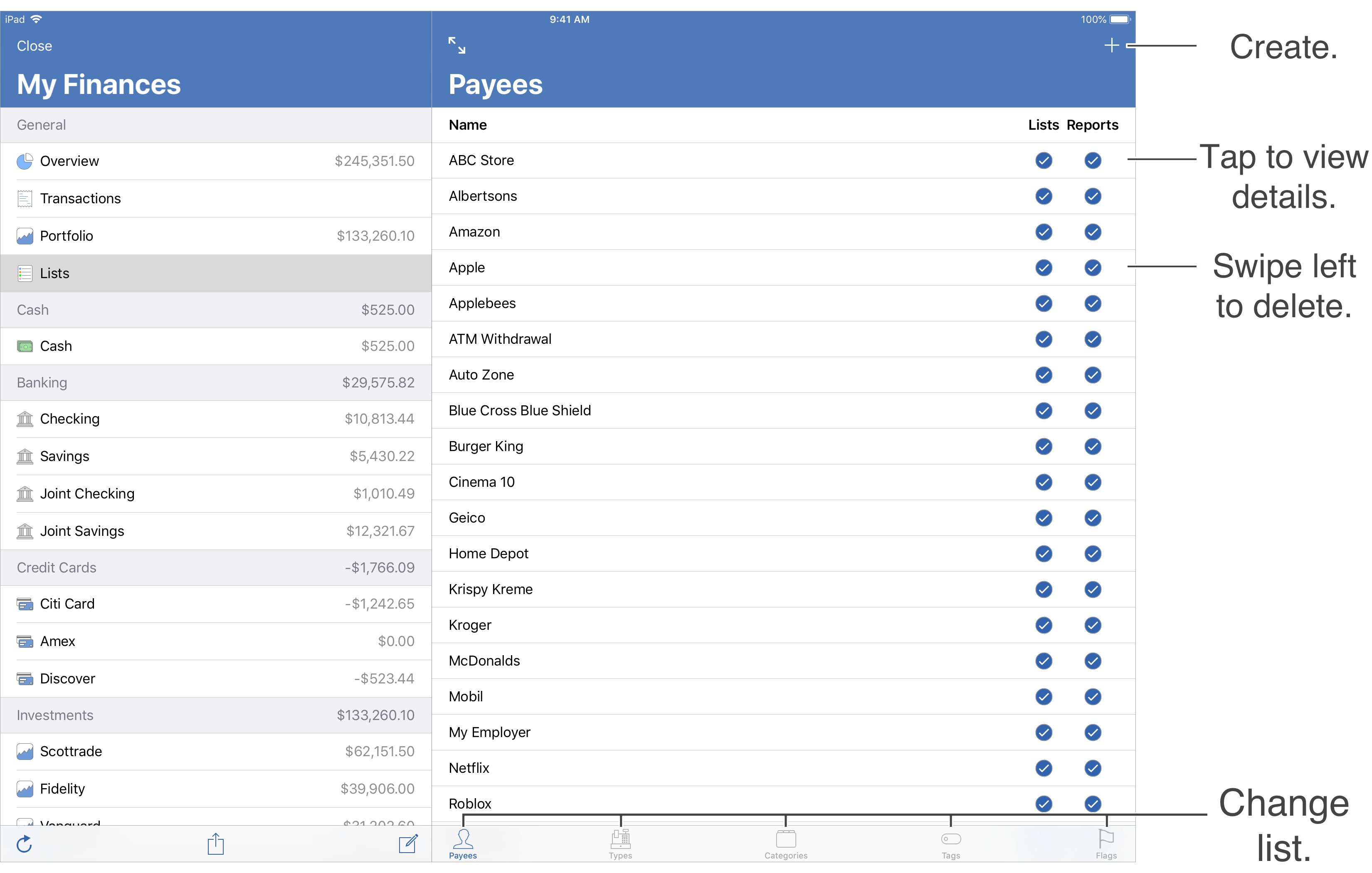Tap the Close button
1372x873 pixels.
pyautogui.click(x=34, y=46)
